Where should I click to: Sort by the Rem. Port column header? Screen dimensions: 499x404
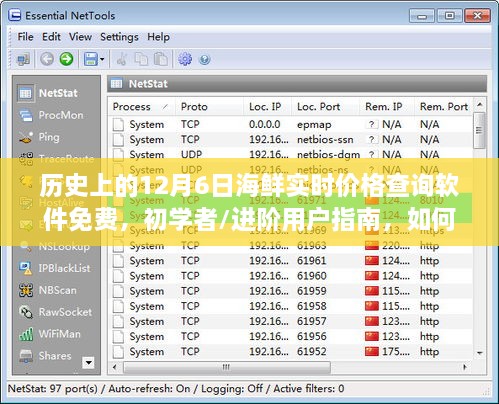(444, 107)
